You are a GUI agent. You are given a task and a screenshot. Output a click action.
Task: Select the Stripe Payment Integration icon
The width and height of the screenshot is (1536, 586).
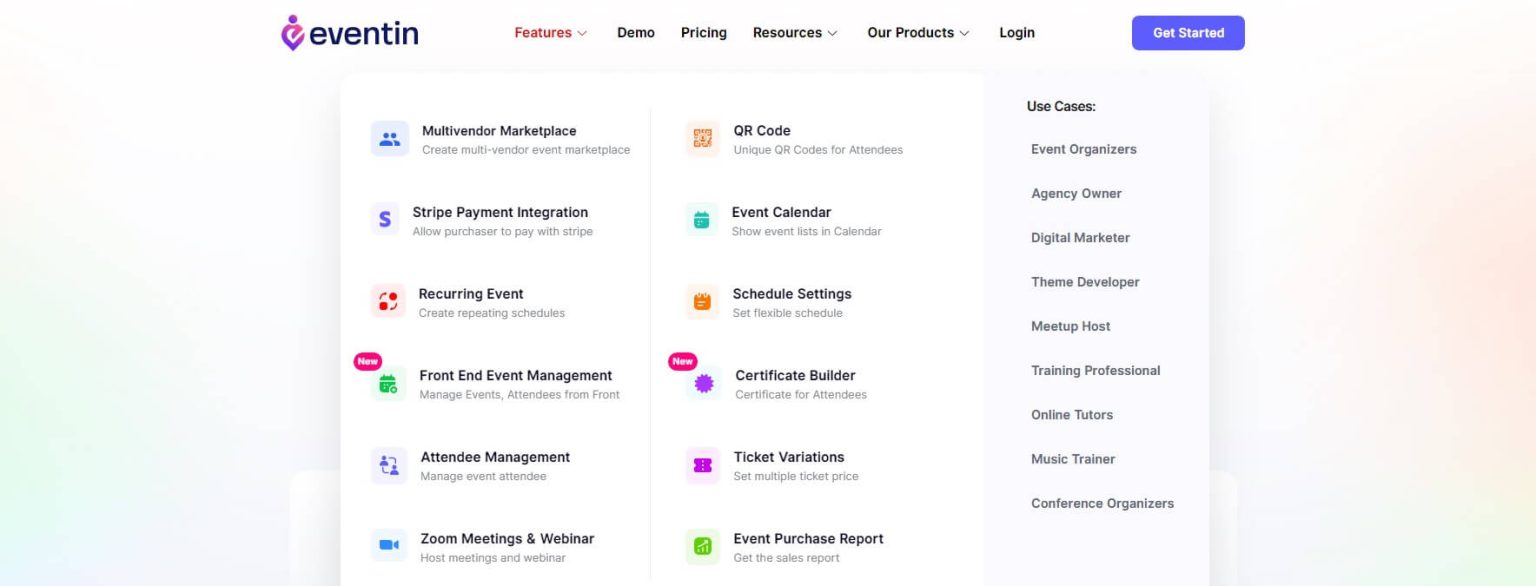pos(386,219)
